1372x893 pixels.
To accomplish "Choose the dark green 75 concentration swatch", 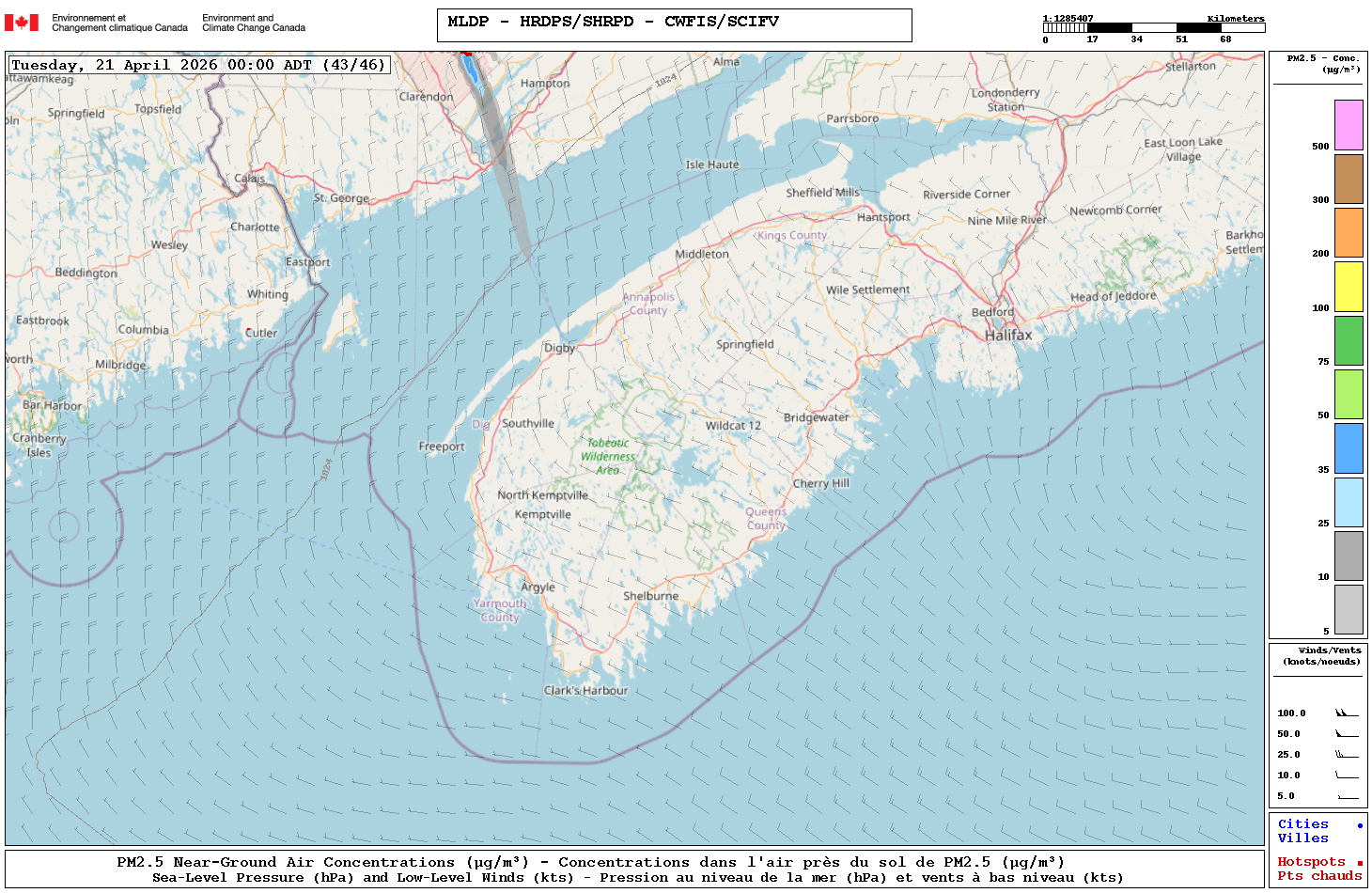I will [x=1349, y=340].
